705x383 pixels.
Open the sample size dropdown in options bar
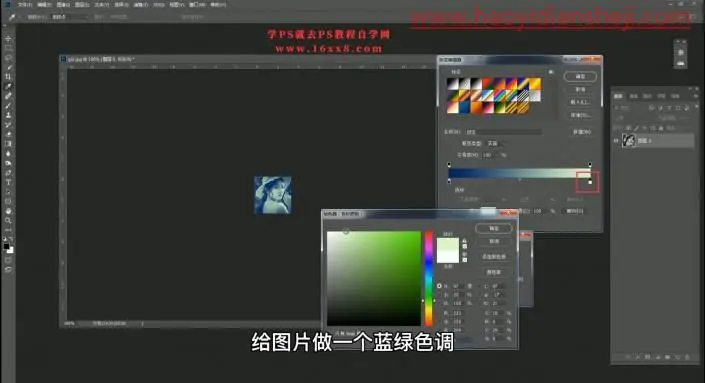point(71,17)
